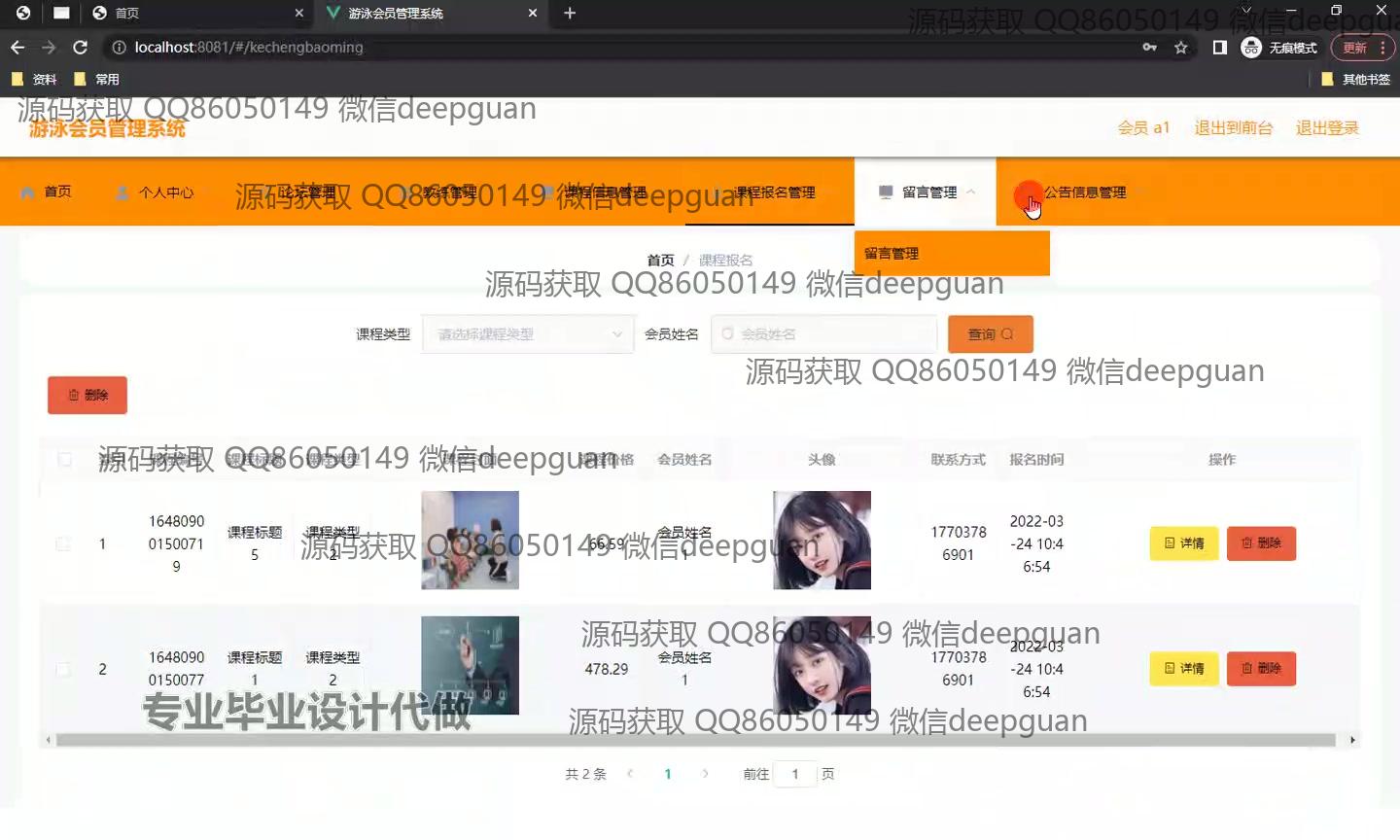Click the 会员姓名 search input field
Screen dimensions: 1400x840
pyautogui.click(x=826, y=334)
